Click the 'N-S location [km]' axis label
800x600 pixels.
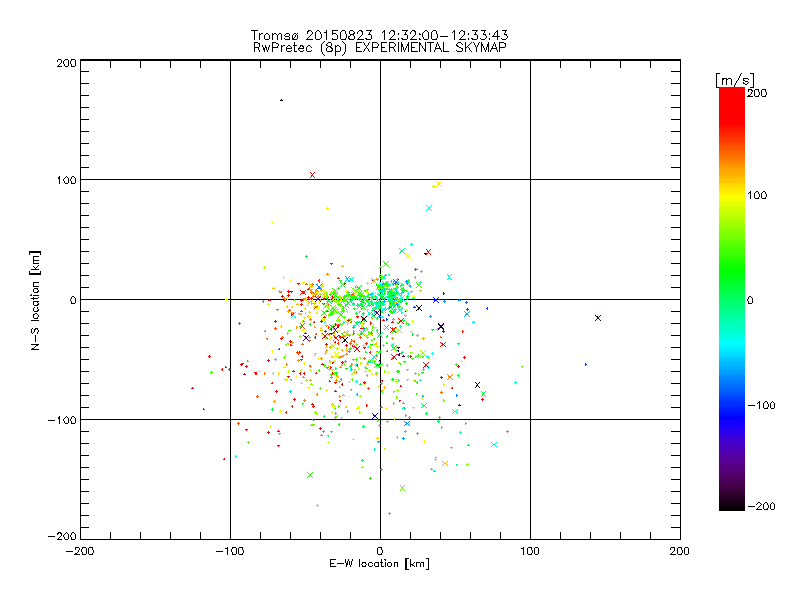(35, 301)
